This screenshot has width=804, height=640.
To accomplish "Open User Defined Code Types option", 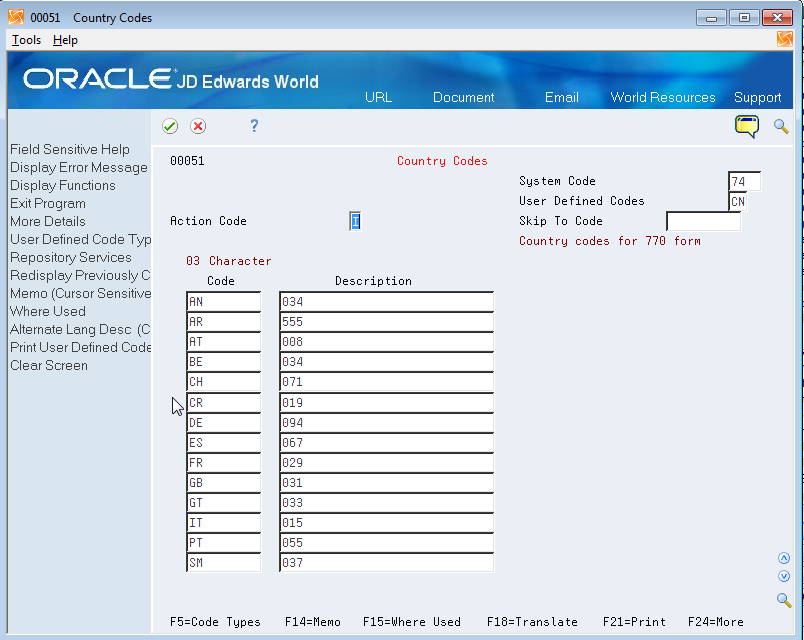I will coord(81,239).
